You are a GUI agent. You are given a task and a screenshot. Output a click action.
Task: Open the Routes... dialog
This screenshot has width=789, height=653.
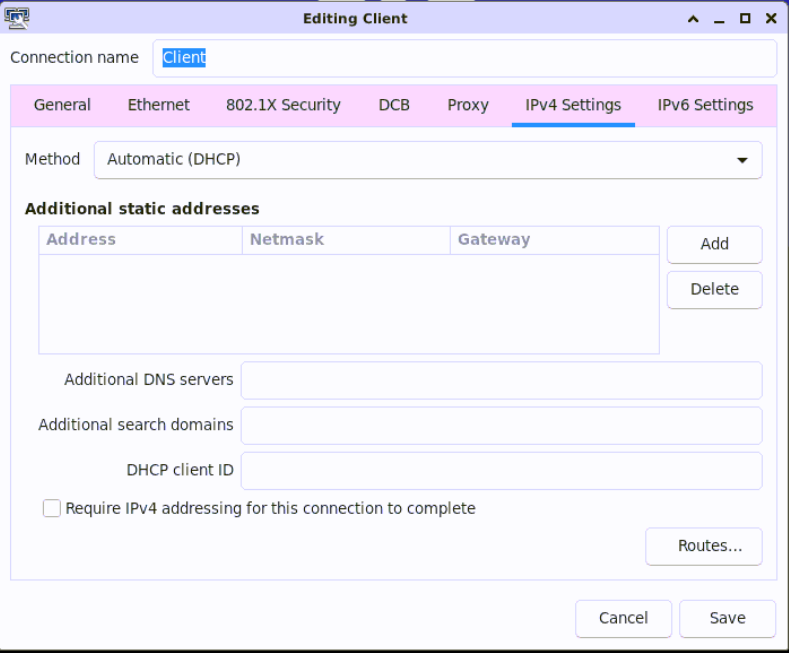click(x=710, y=546)
